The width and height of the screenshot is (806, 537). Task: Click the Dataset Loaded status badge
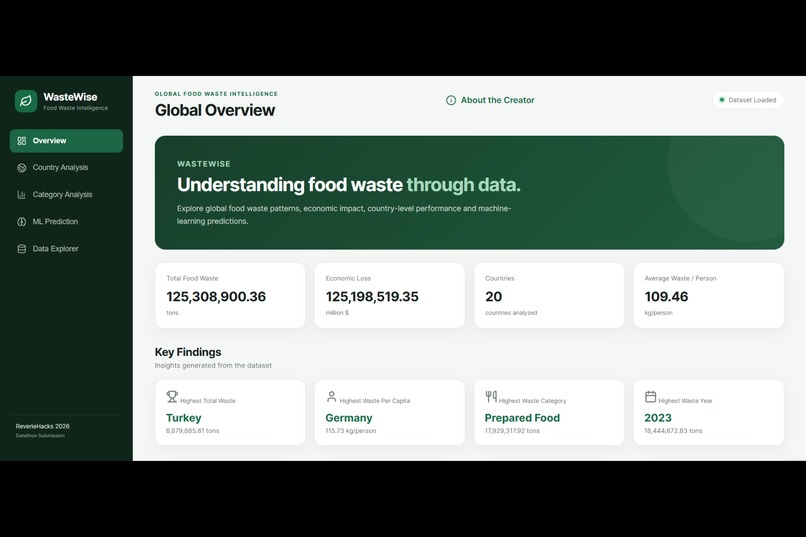748,100
